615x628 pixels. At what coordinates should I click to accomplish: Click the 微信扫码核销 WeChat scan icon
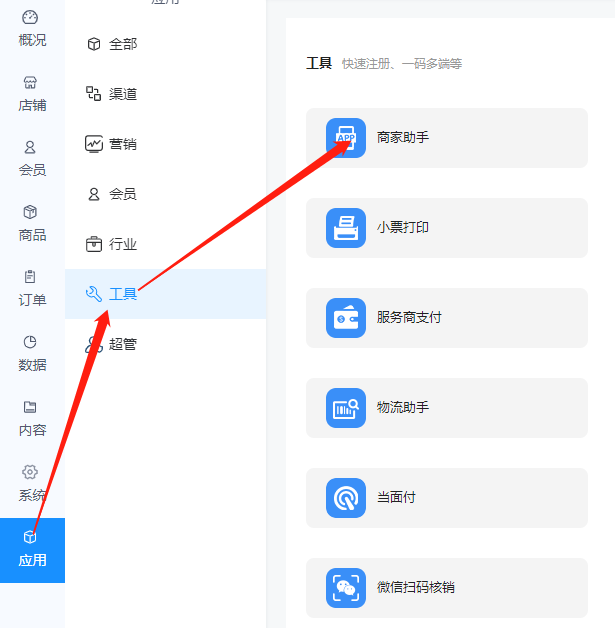click(346, 588)
